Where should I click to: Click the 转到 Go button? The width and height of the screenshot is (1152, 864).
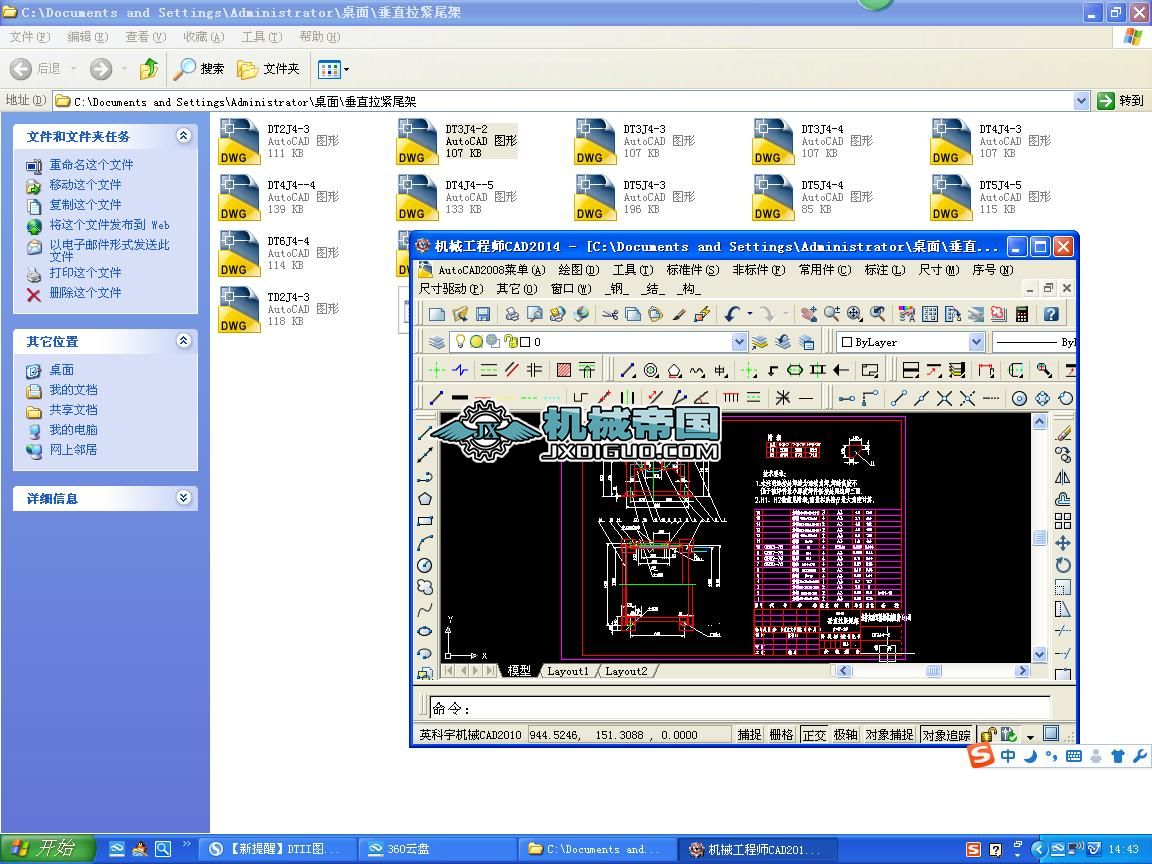tap(1121, 101)
